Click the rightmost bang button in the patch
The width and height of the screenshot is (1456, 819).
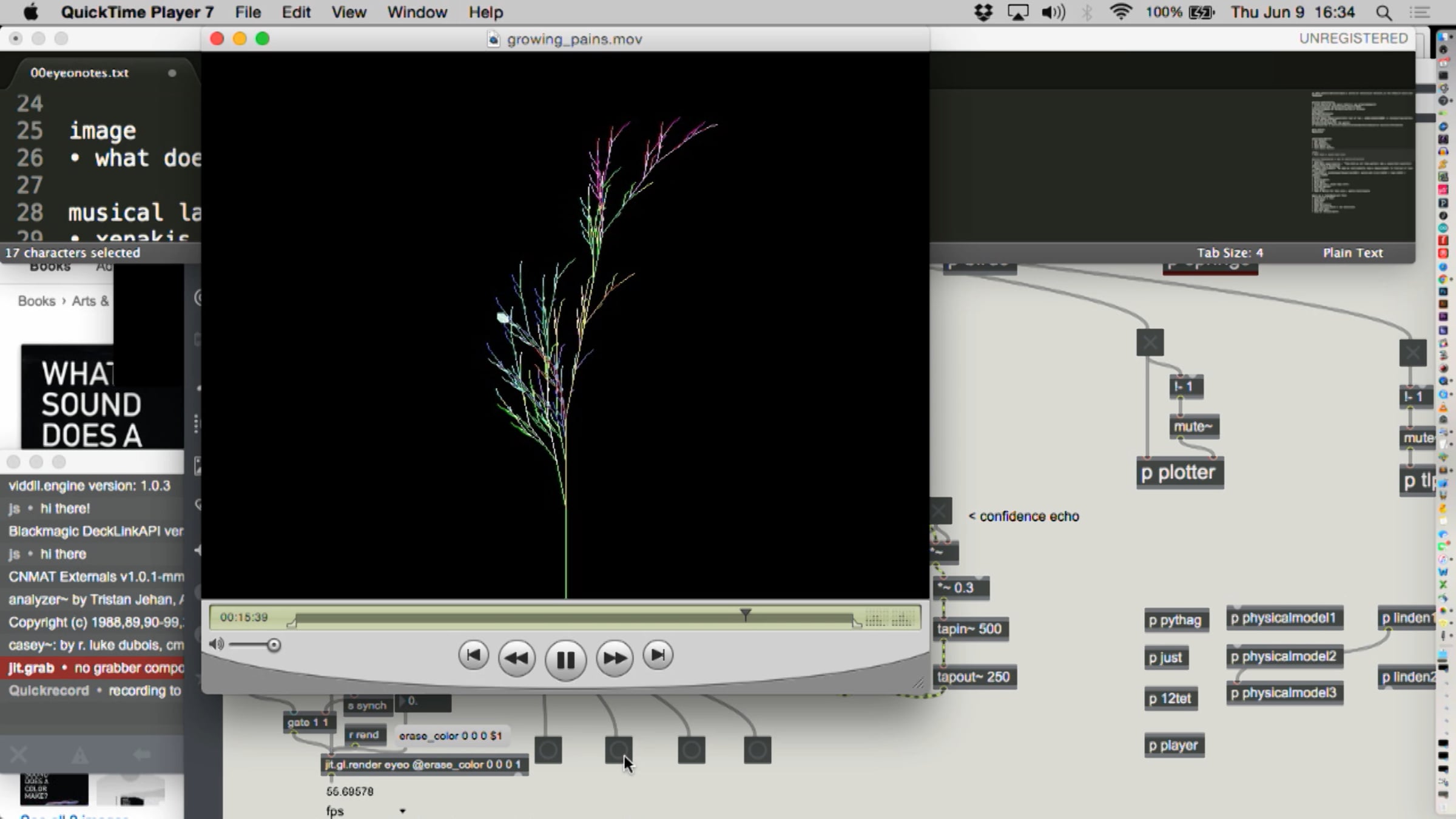coord(757,750)
